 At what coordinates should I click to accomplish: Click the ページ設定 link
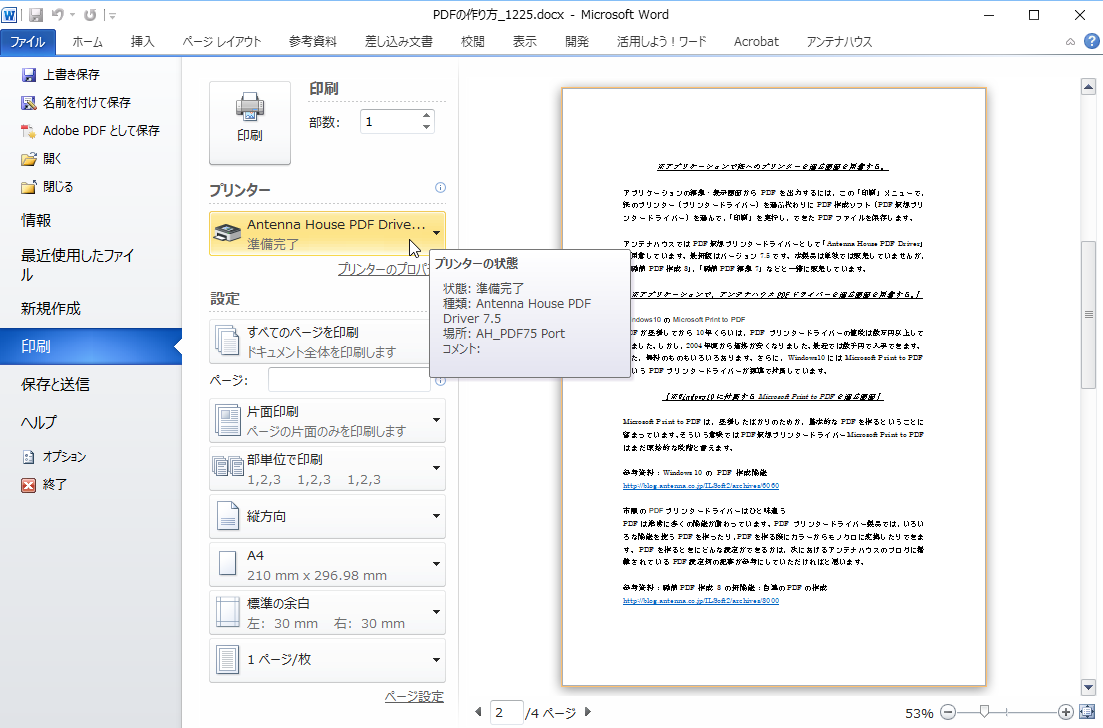point(413,697)
